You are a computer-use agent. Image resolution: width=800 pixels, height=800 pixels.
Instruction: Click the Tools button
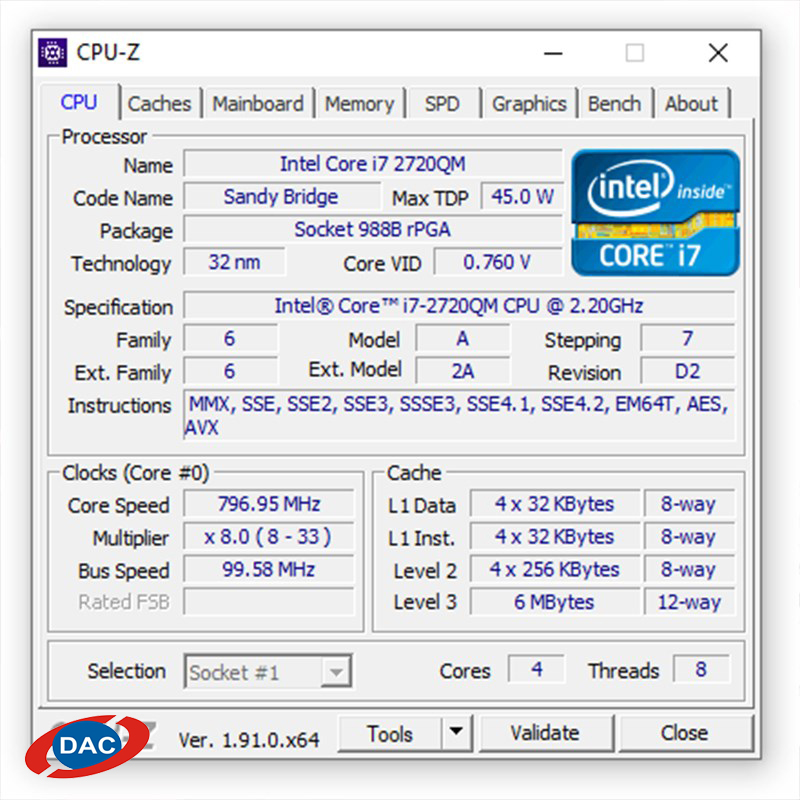pos(390,733)
